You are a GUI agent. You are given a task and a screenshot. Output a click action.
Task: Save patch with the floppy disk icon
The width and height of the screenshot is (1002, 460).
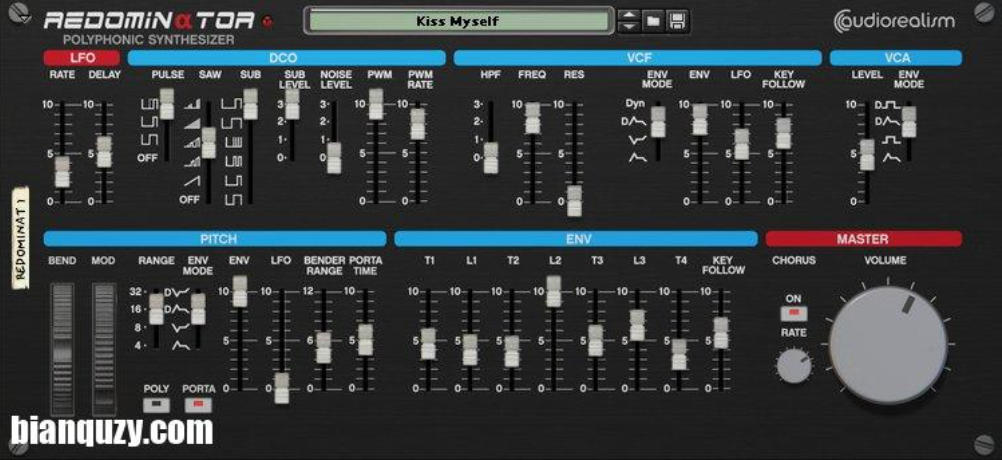pos(676,21)
